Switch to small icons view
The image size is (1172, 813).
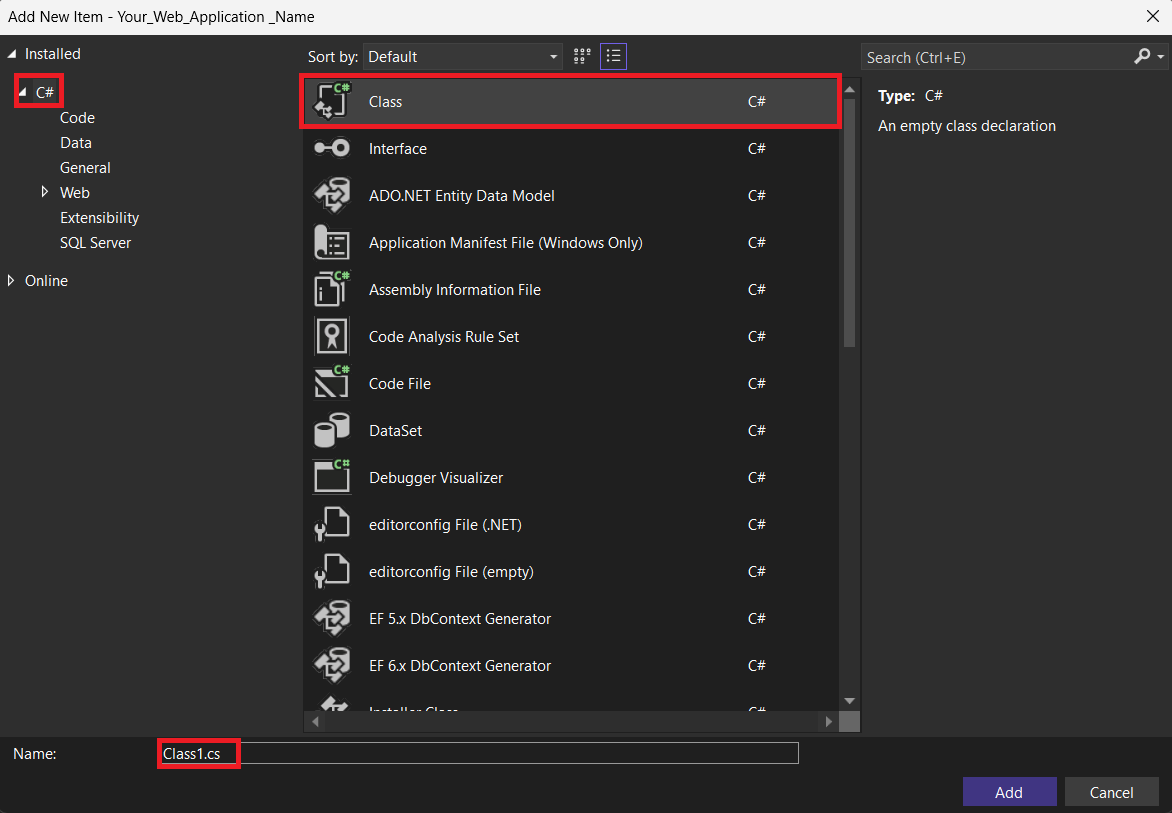pyautogui.click(x=582, y=57)
